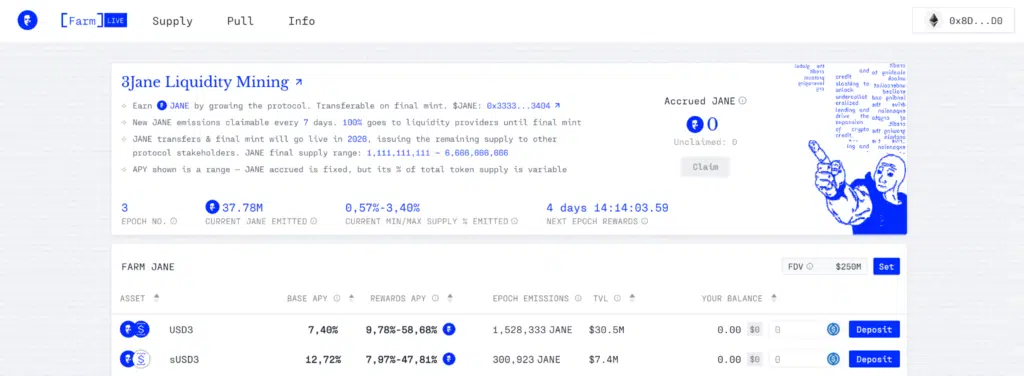Click the 3Jane logo in the header
The height and width of the screenshot is (376, 1024).
coord(27,21)
